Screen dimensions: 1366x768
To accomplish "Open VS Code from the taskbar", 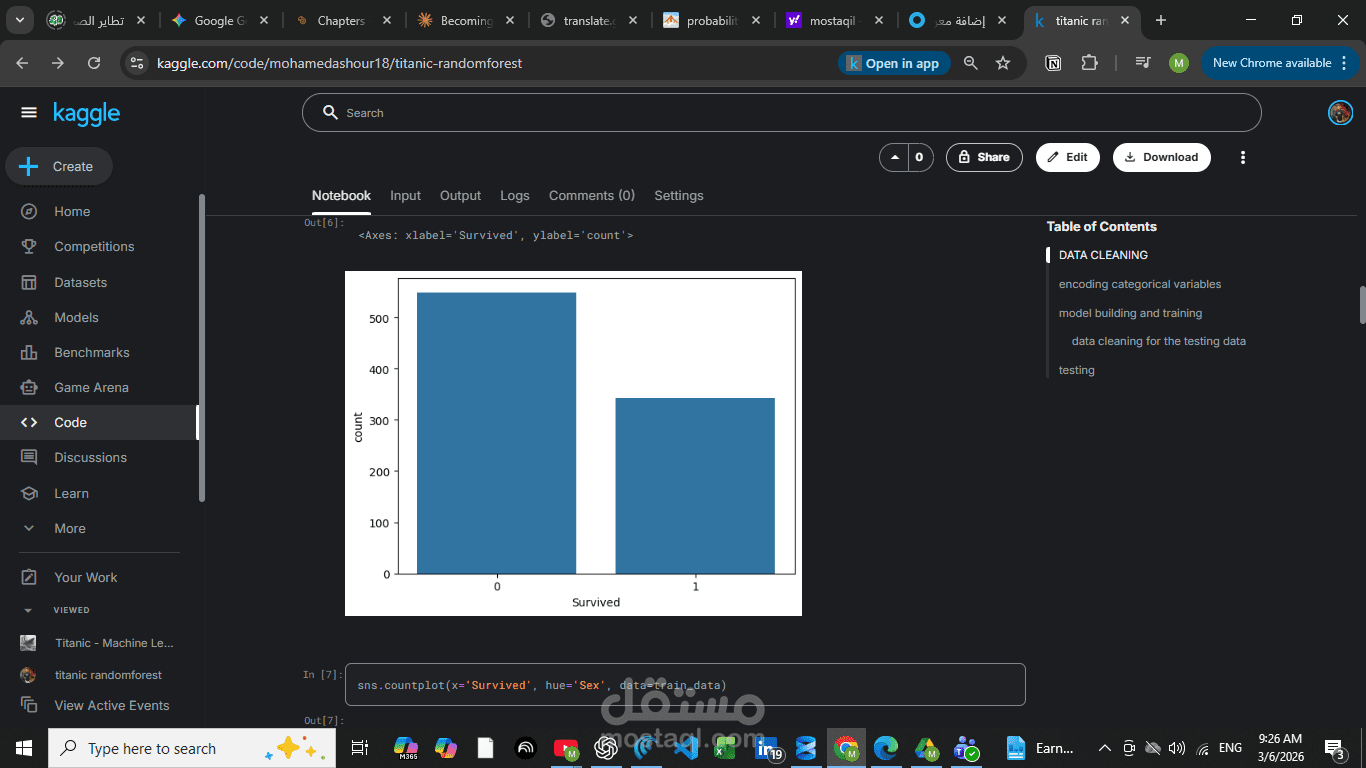I will coord(686,748).
